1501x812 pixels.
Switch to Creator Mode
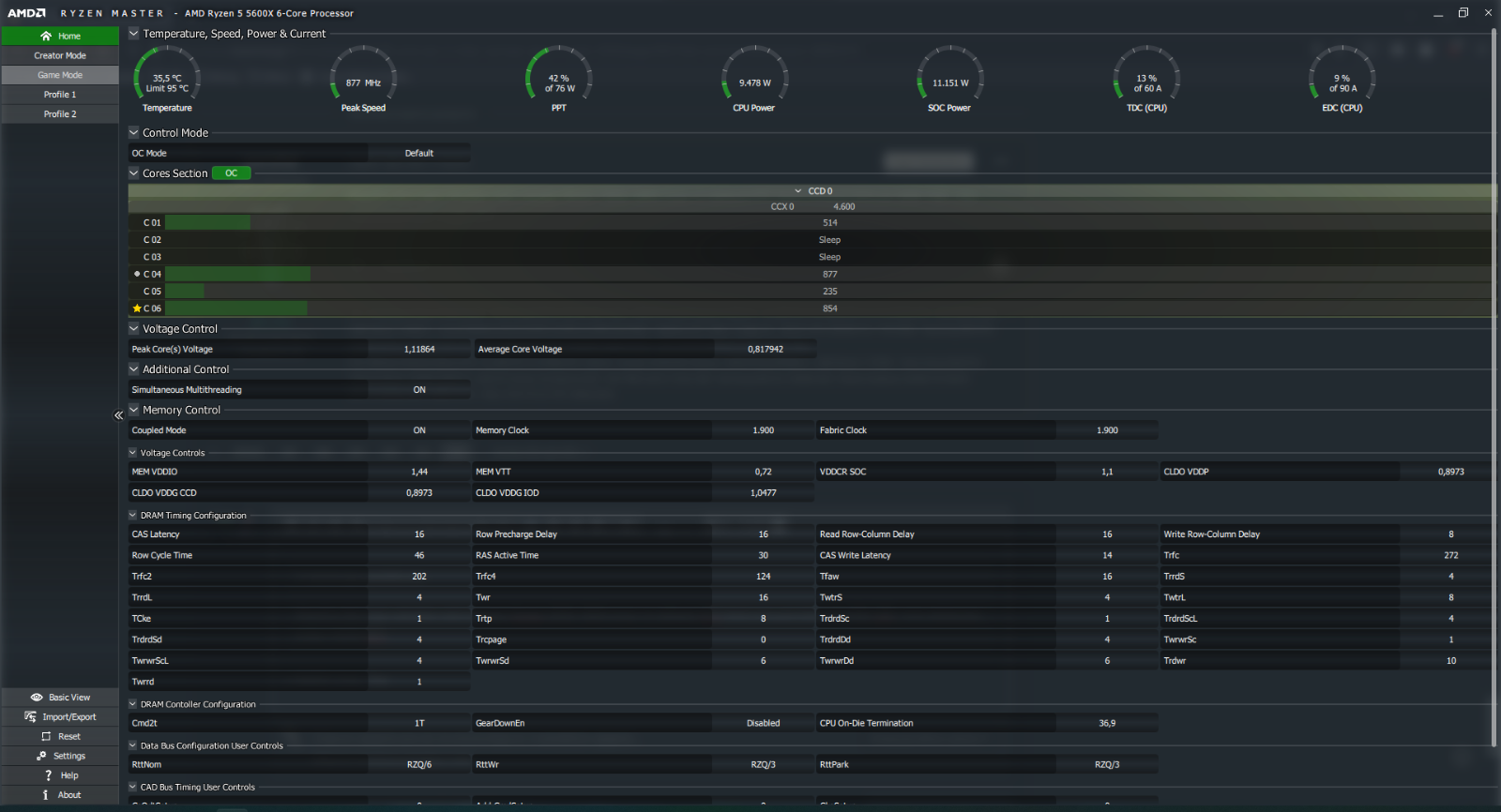[x=60, y=55]
